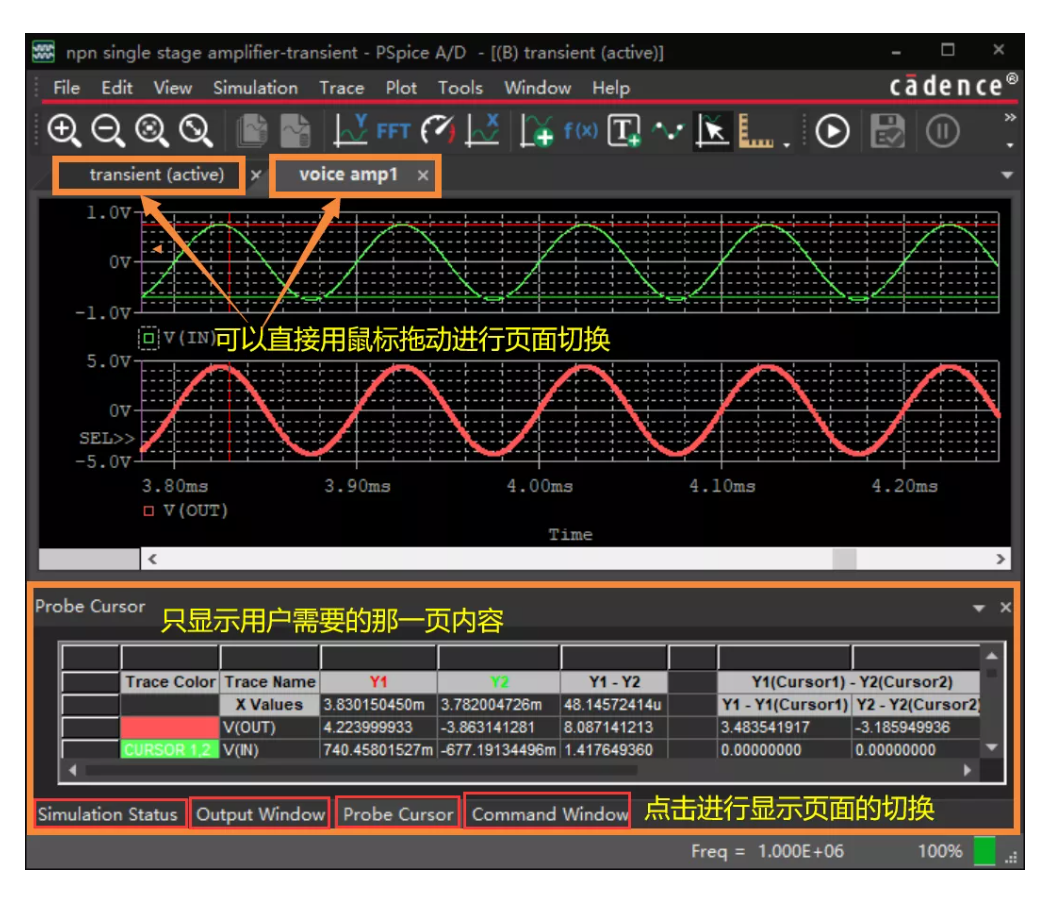This screenshot has width=1045, height=900.
Task: Toggle the Log Y axis icon
Action: pyautogui.click(x=351, y=130)
